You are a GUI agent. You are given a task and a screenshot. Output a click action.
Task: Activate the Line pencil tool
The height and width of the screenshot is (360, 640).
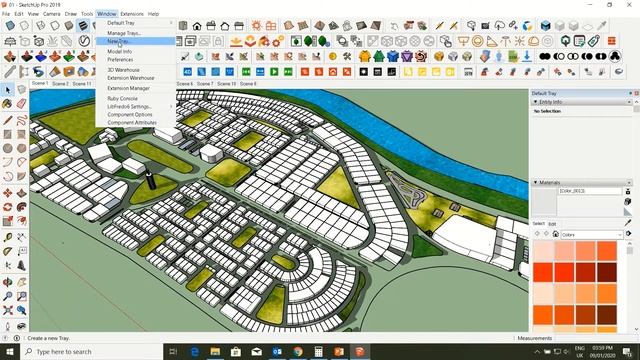point(7,120)
